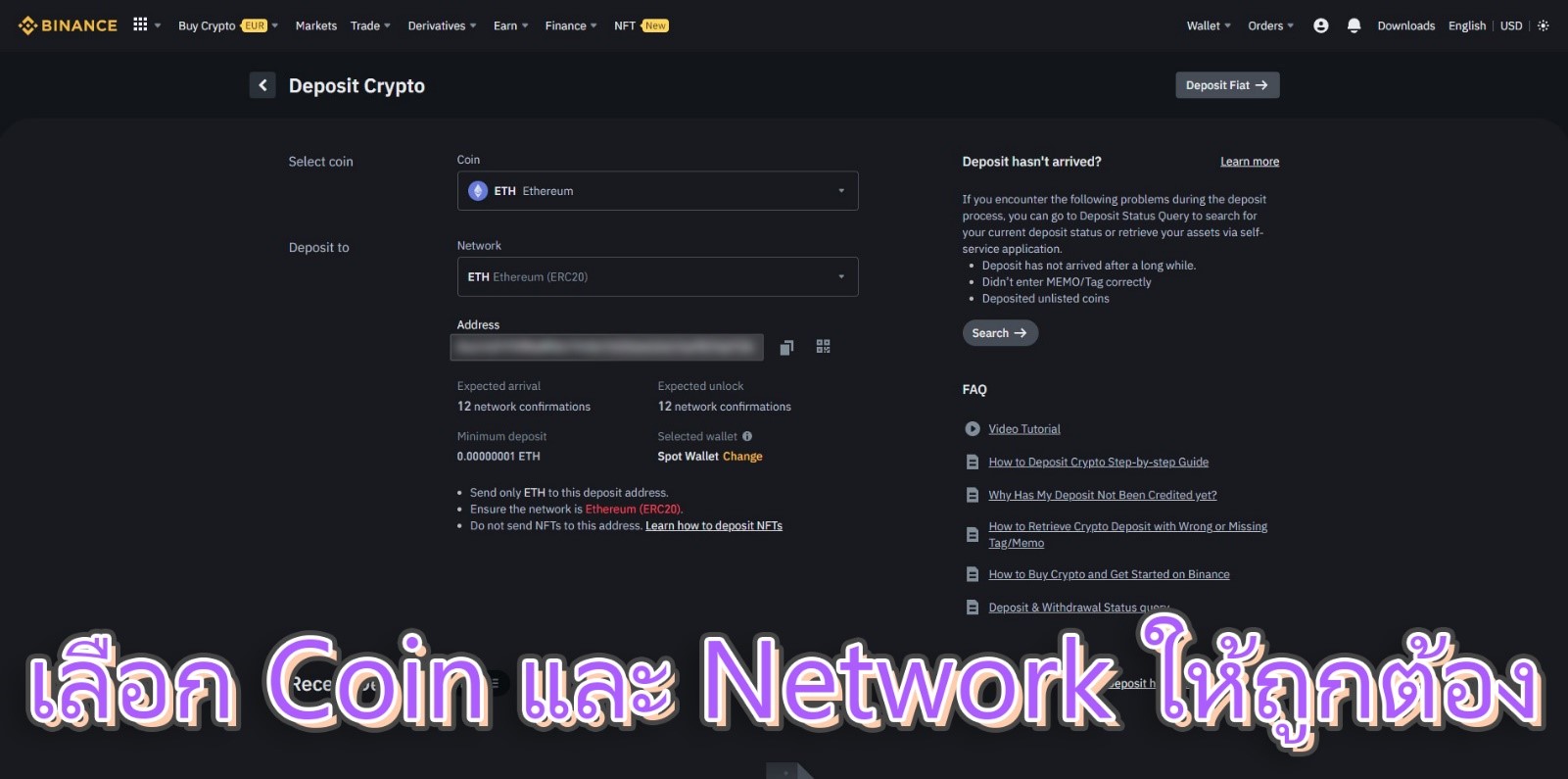Click the Search button under Deposit hasn't arrived
This screenshot has width=1568, height=779.
[999, 333]
